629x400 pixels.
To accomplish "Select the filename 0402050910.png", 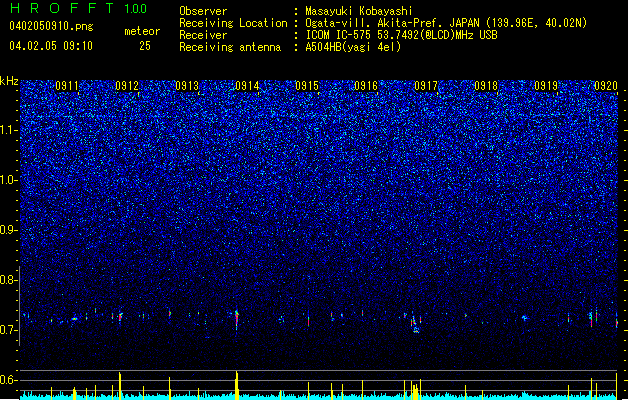I will click(51, 26).
